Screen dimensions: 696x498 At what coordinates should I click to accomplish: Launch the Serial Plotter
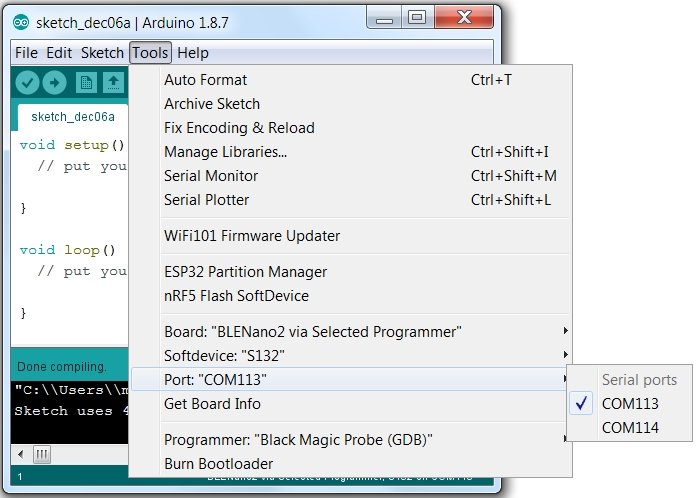(351, 200)
